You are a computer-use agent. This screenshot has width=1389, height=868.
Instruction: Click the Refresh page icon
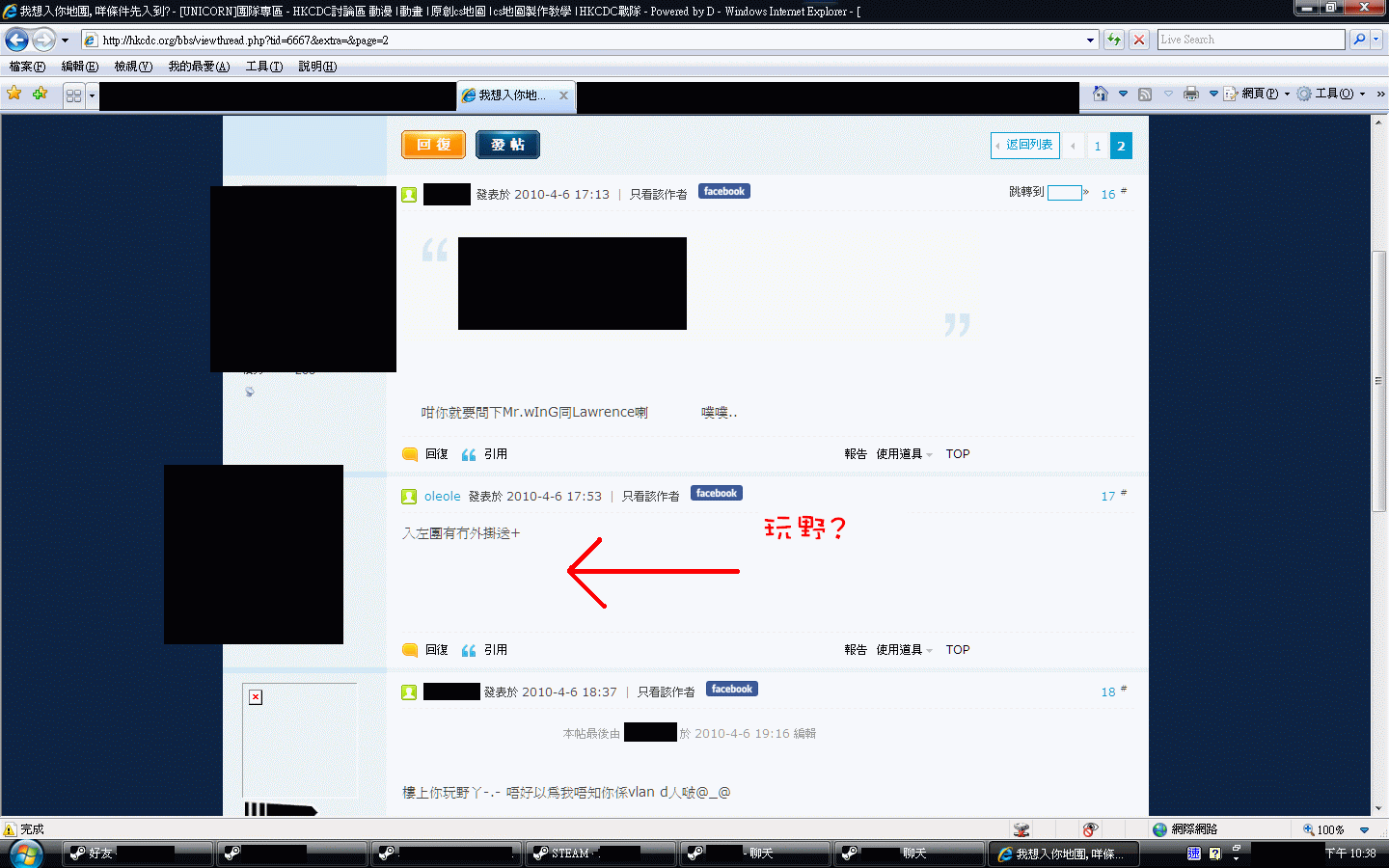1114,40
